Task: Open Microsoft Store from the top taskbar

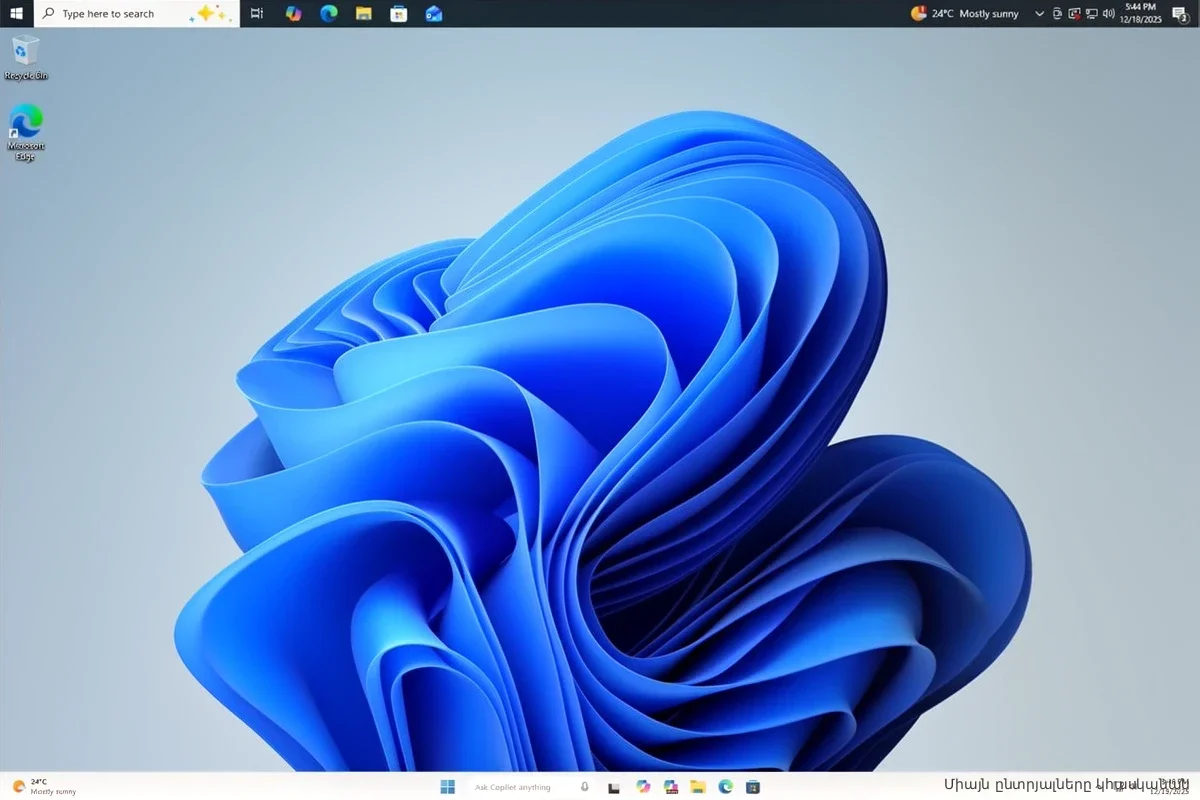Action: (399, 13)
